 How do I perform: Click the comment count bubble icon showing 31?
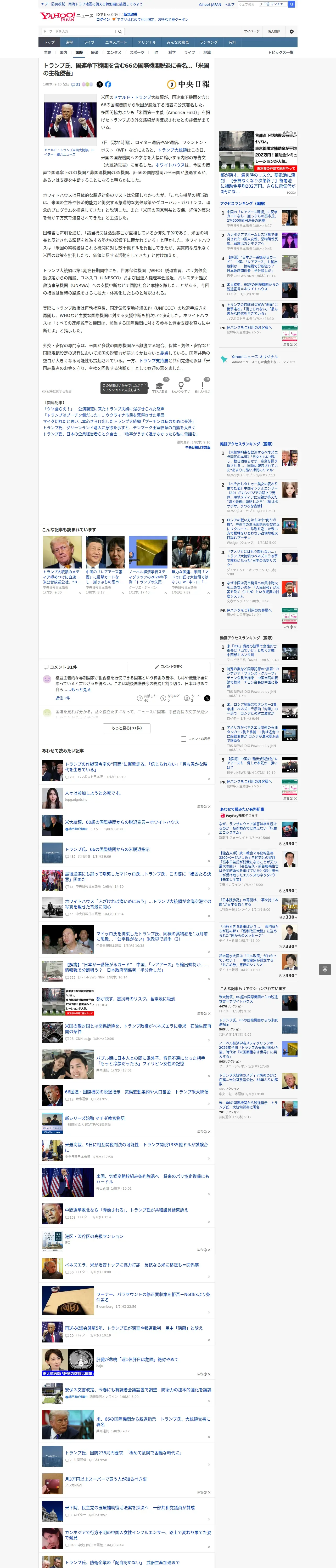tap(76, 85)
